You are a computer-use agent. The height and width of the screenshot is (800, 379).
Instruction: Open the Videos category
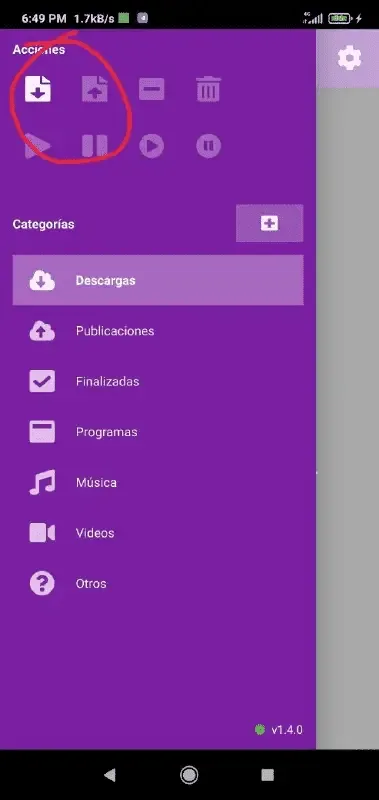click(158, 533)
